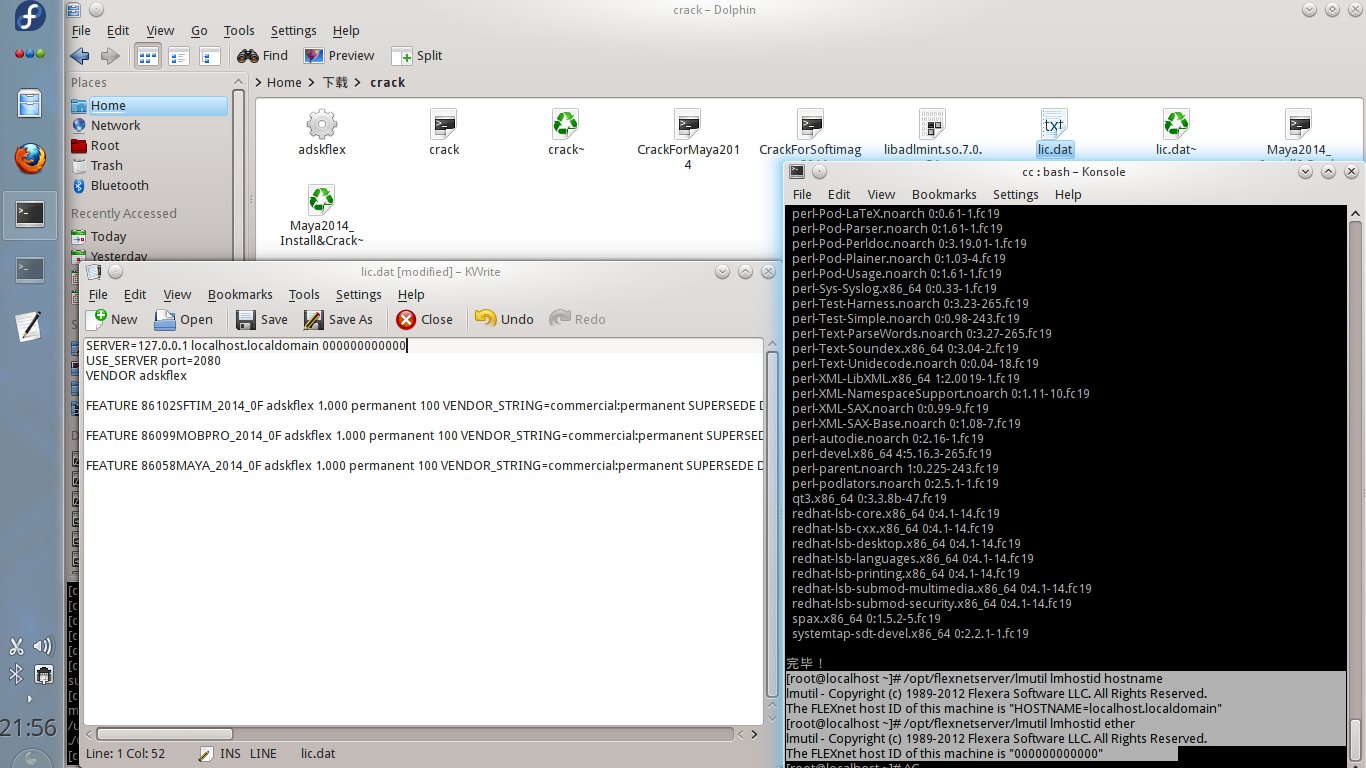Go forward in Dolphin navigation
The image size is (1366, 768).
(x=110, y=56)
